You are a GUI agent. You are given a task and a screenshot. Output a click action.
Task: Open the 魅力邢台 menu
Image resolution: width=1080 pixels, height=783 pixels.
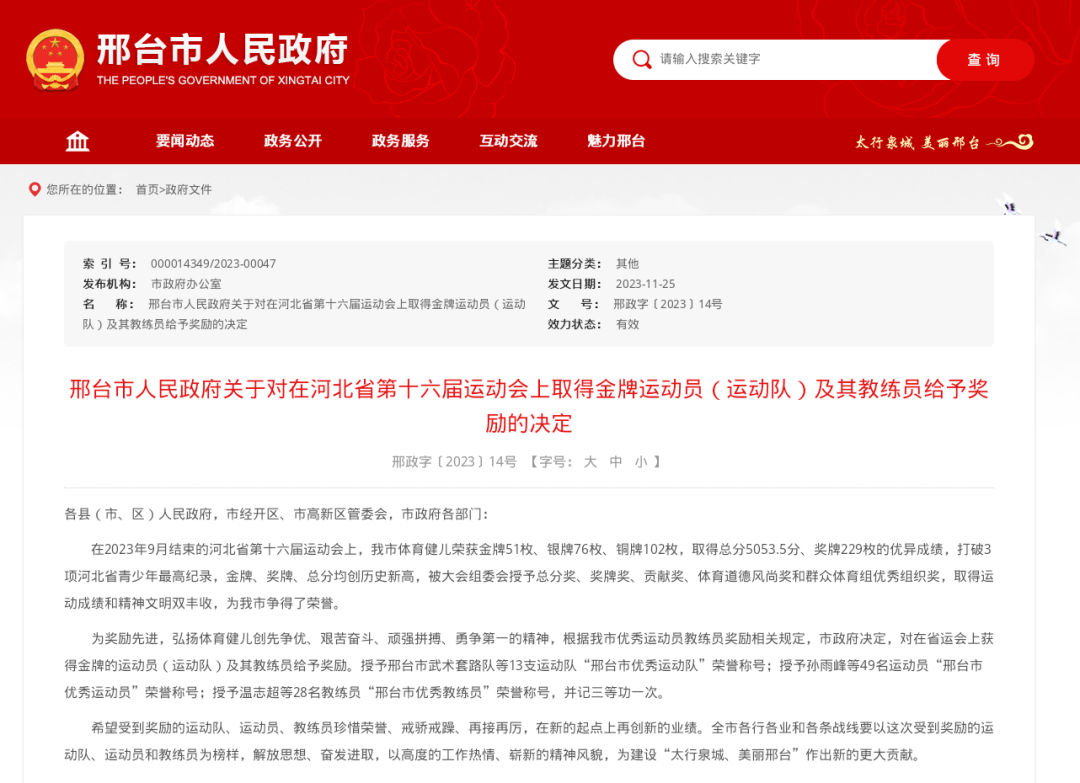616,141
